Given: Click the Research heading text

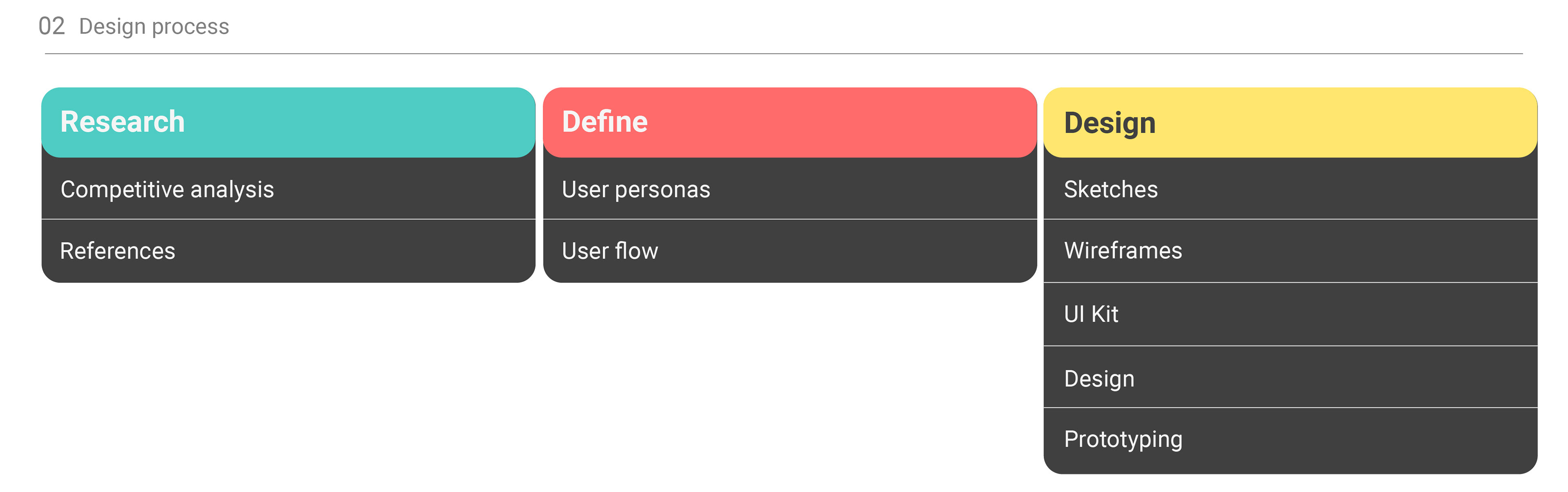Looking at the screenshot, I should (122, 122).
